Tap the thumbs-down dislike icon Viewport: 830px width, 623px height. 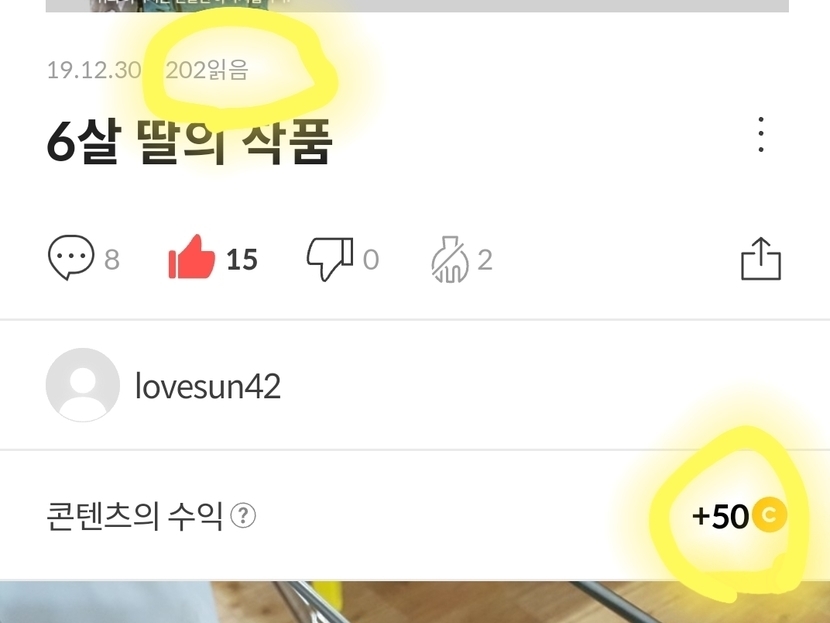tap(330, 258)
